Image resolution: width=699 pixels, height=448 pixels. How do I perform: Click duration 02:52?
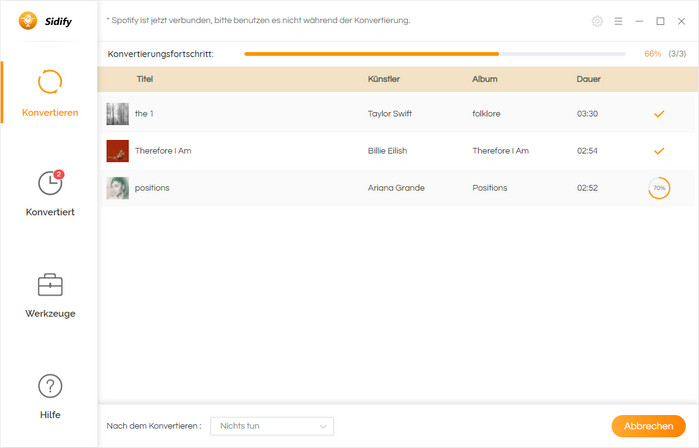pyautogui.click(x=587, y=188)
